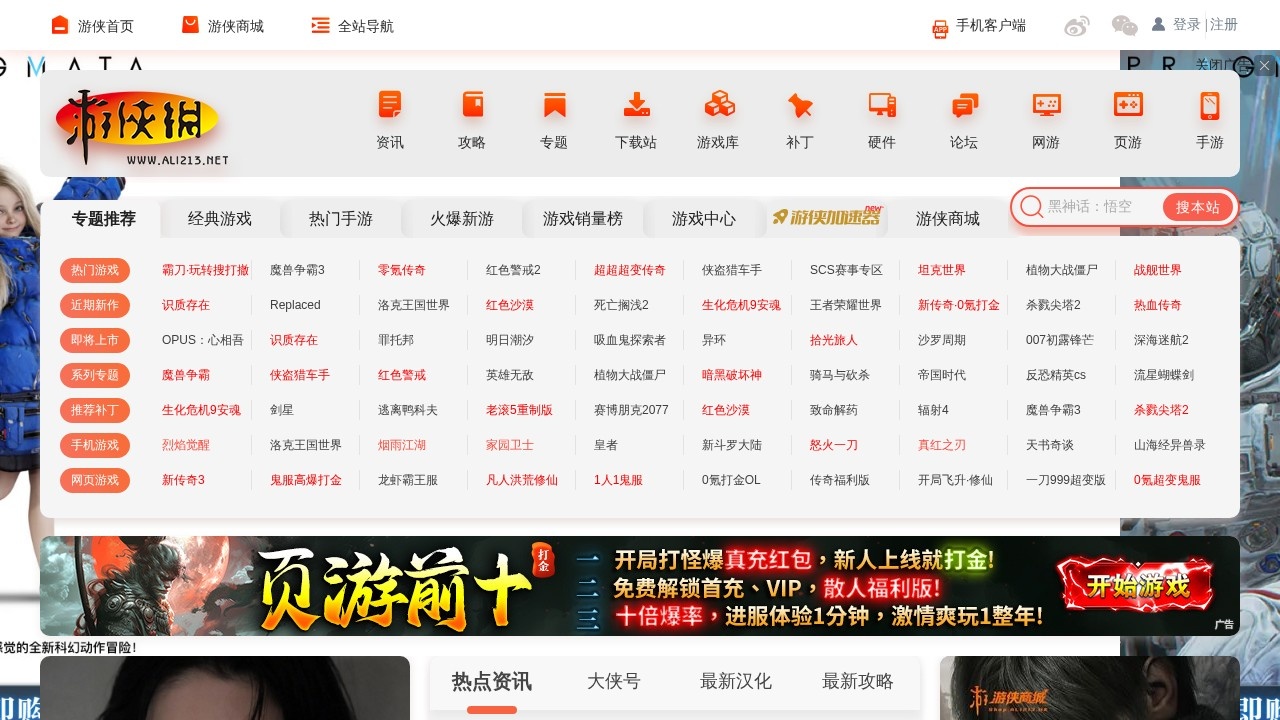Select the 最新汉化 news tab

pyautogui.click(x=736, y=682)
